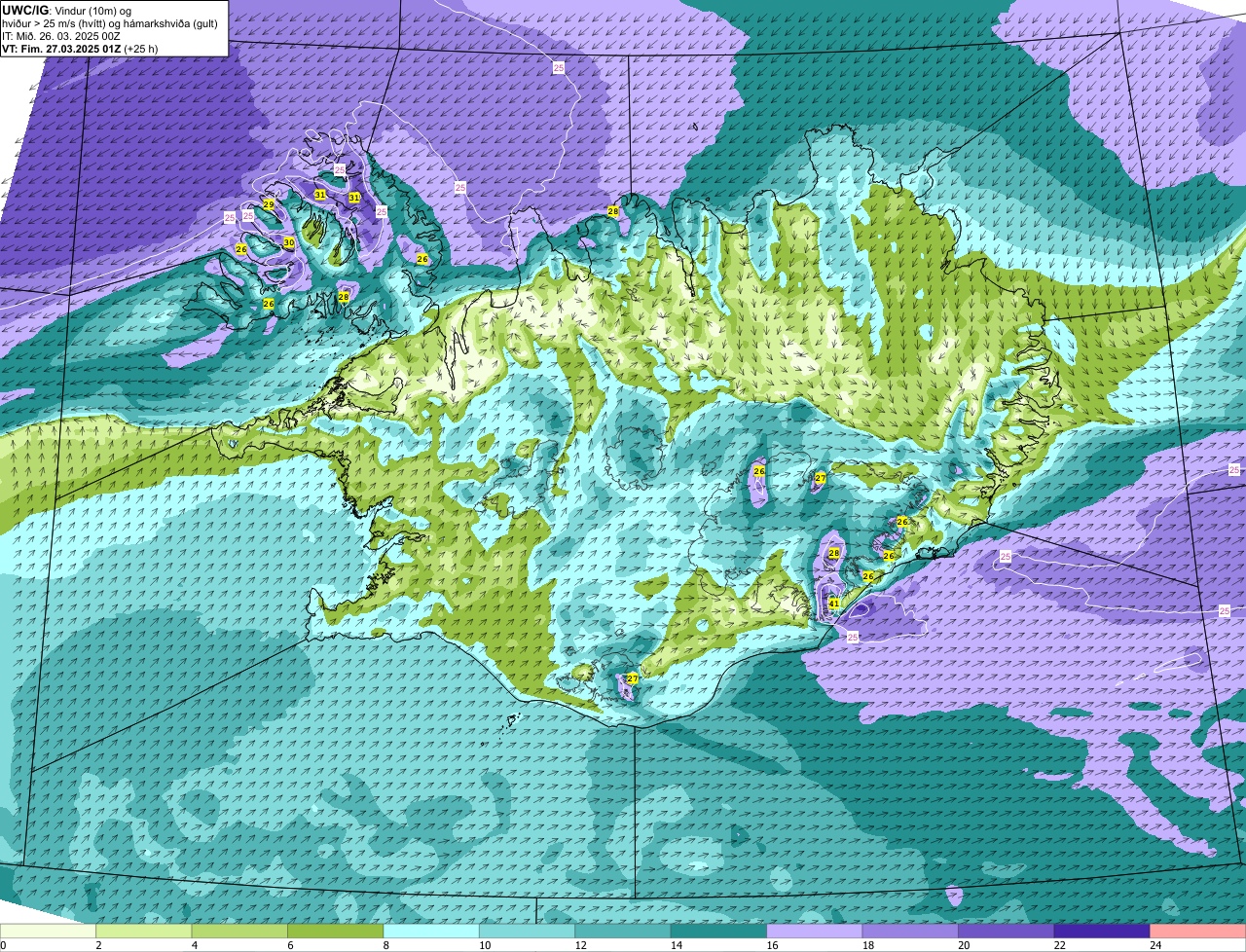Click the 0–2 m/s pale cream legend swatch
1246x952 pixels.
[x=49, y=931]
